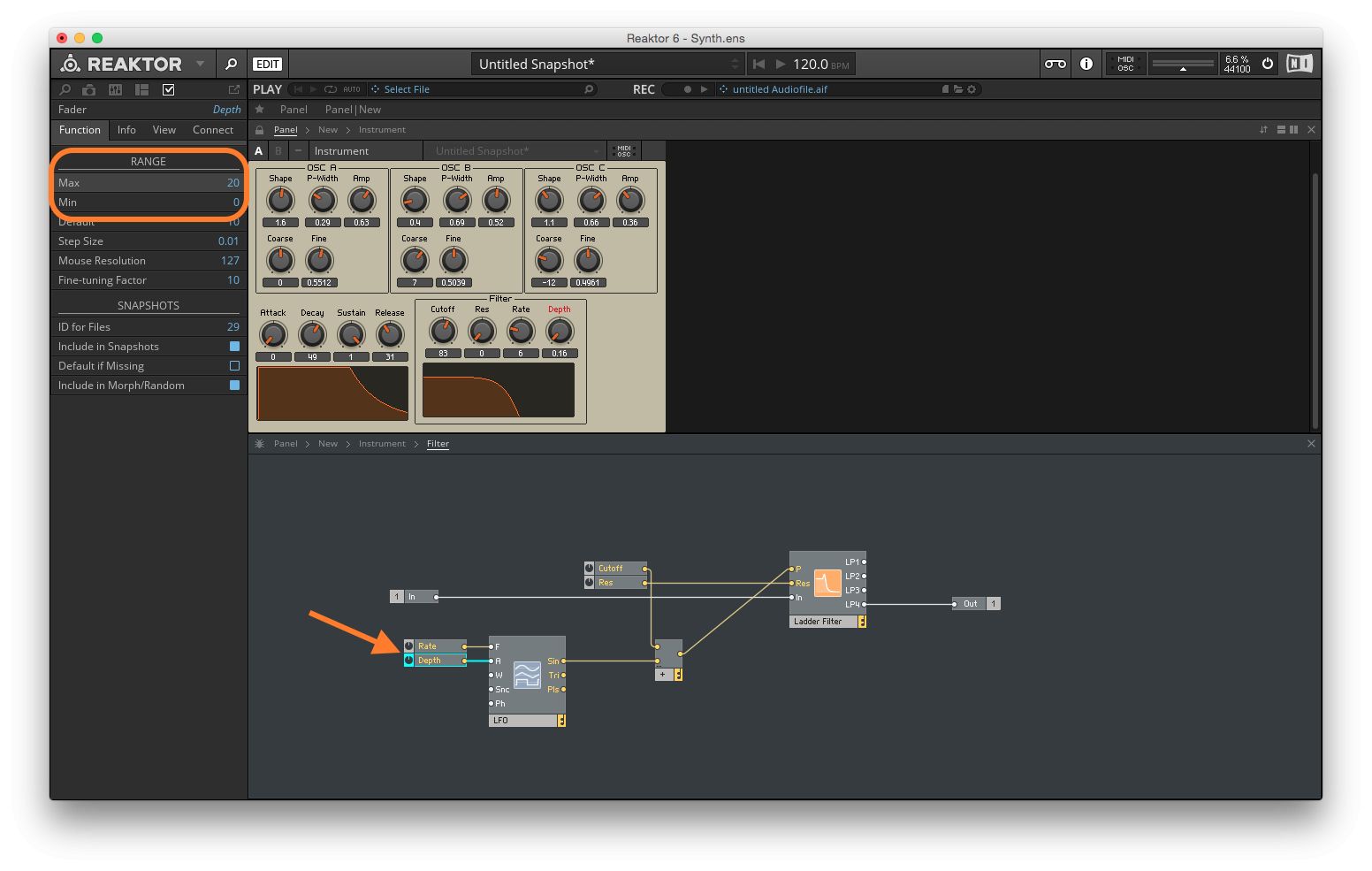Click the Instrument name header field
1372x871 pixels.
coord(366,151)
